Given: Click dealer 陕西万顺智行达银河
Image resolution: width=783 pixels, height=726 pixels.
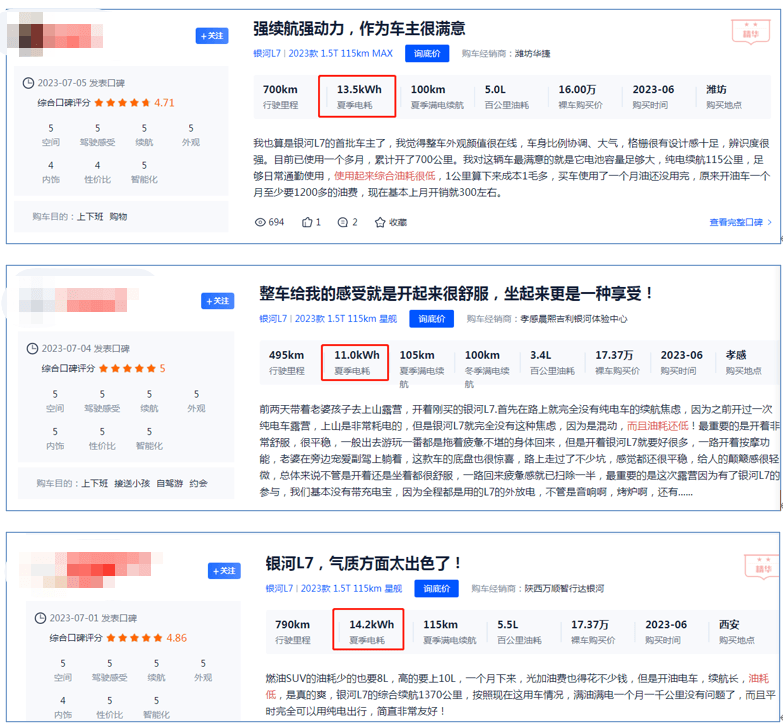Looking at the screenshot, I should 564,589.
